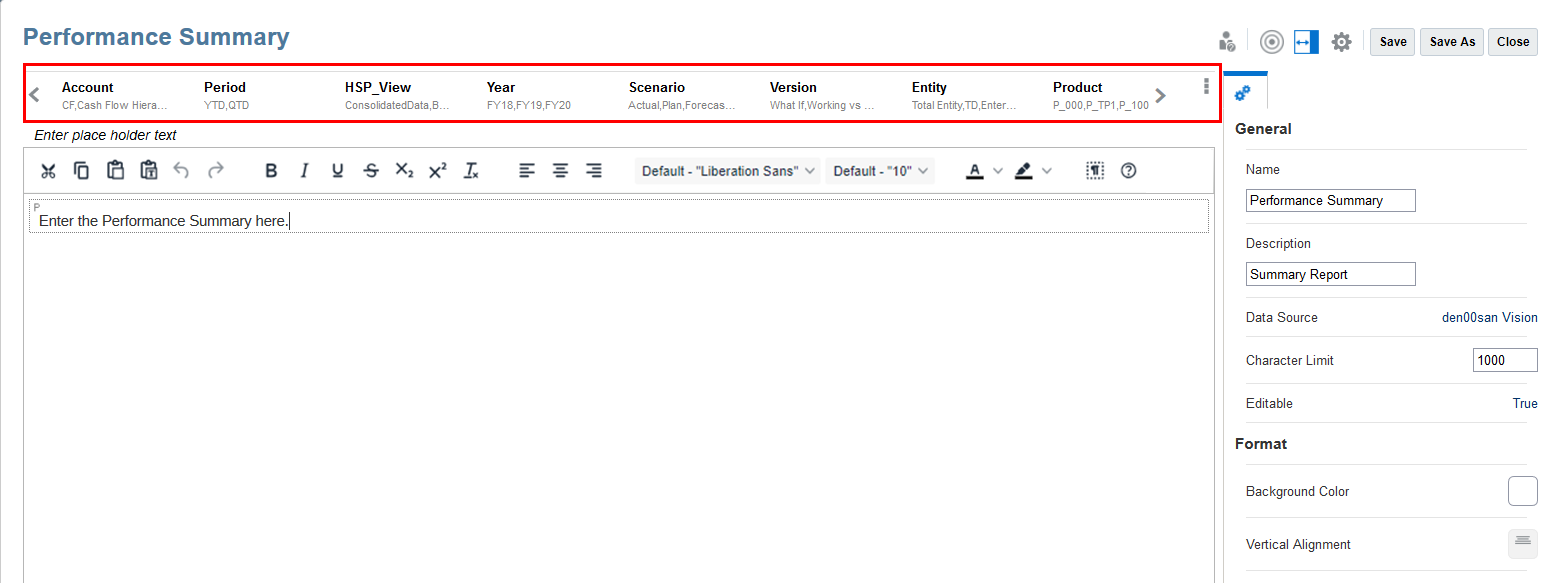Show blocks paragraph marker icon
The width and height of the screenshot is (1563, 583).
1095,171
